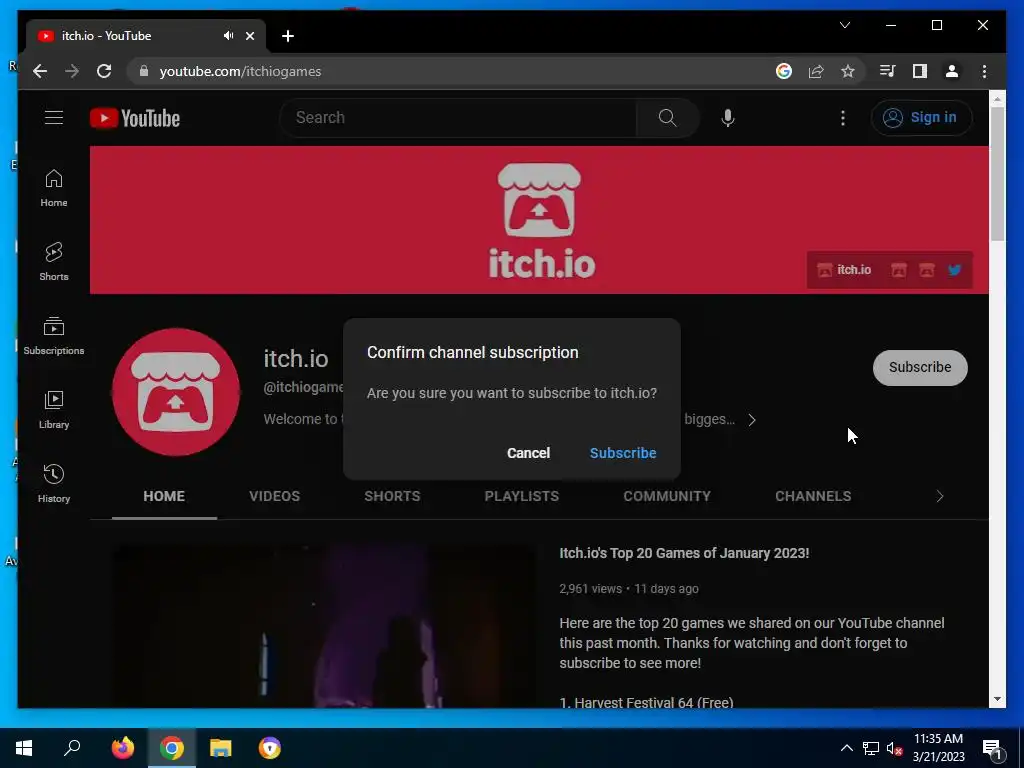The height and width of the screenshot is (768, 1024).
Task: Close the itch.io - YouTube tab
Action: (249, 36)
